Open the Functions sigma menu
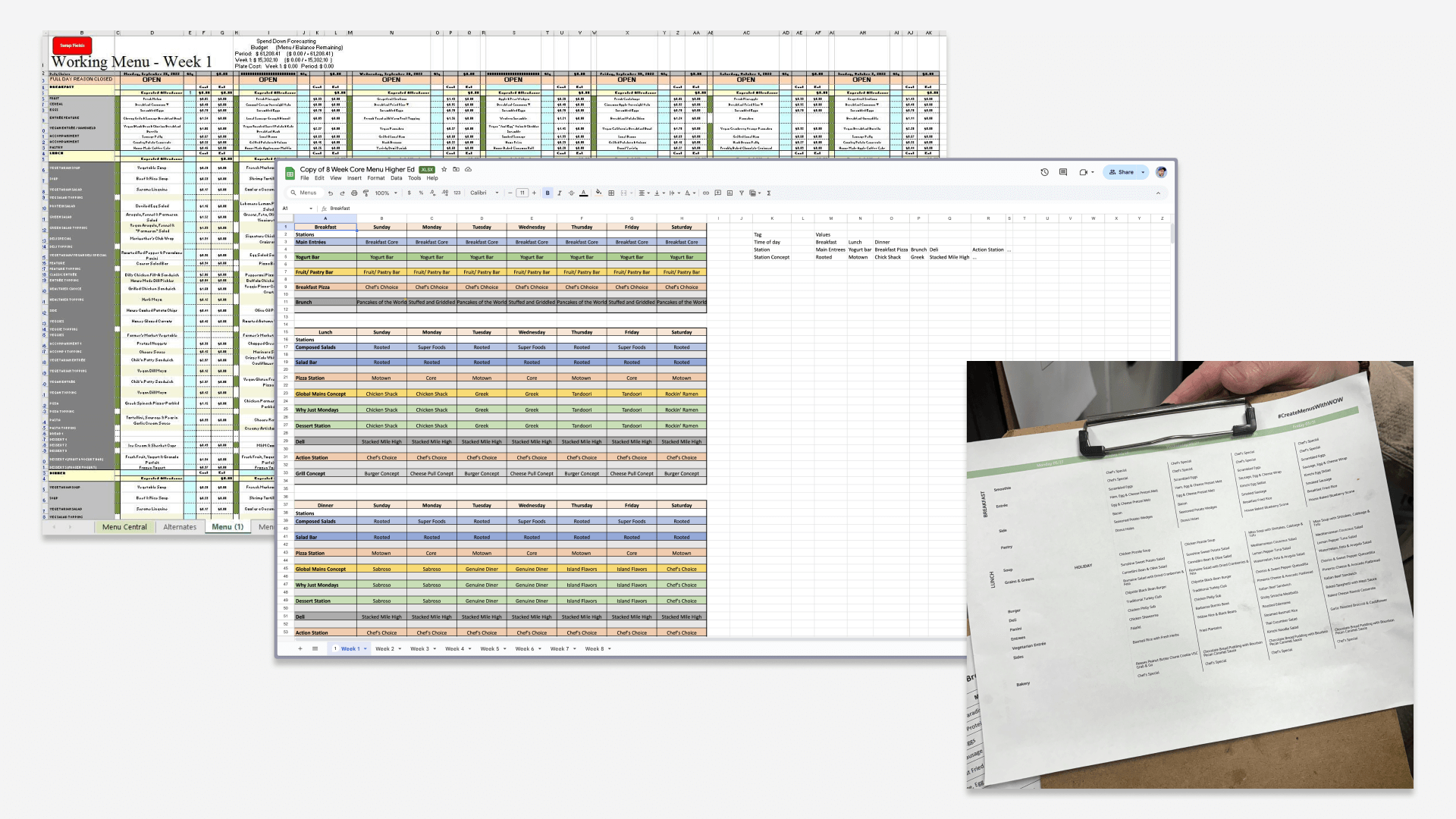The height and width of the screenshot is (819, 1456). pyautogui.click(x=769, y=193)
